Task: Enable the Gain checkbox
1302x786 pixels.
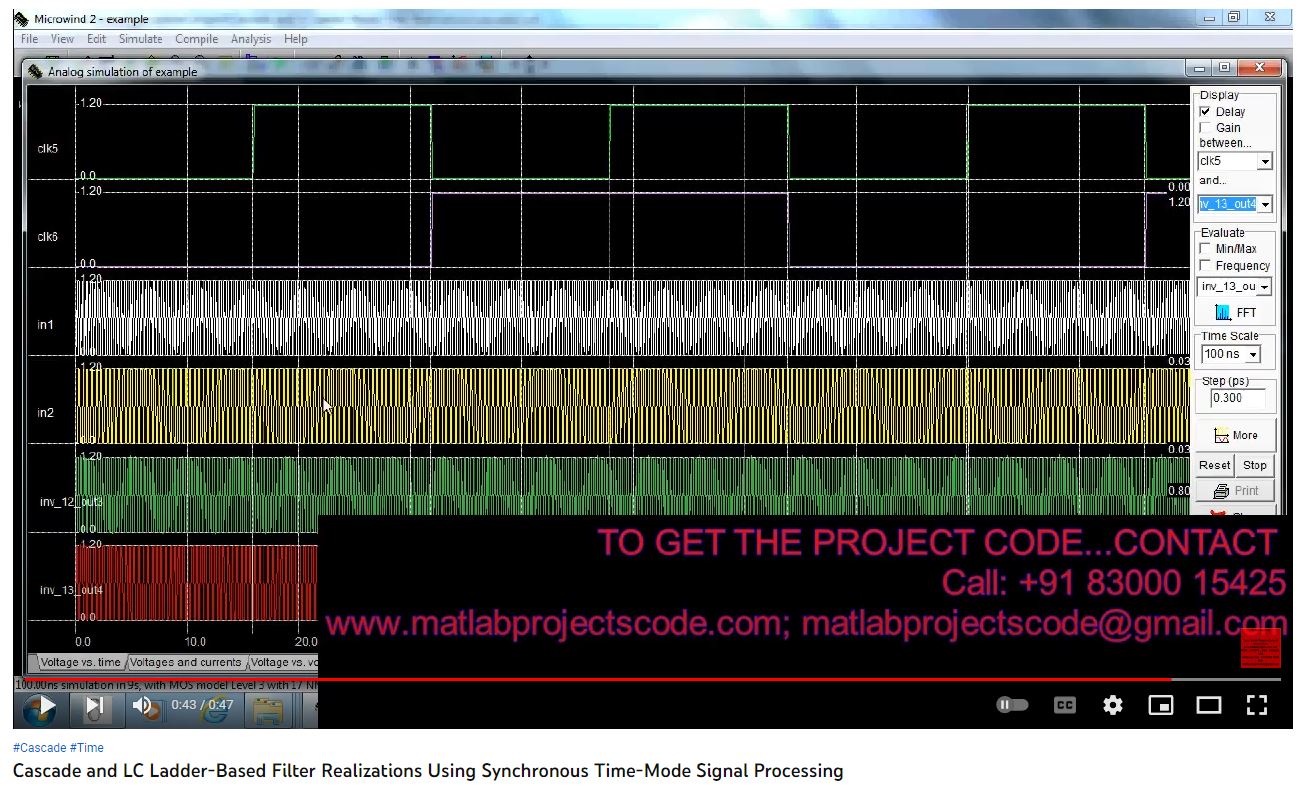Action: point(1205,128)
